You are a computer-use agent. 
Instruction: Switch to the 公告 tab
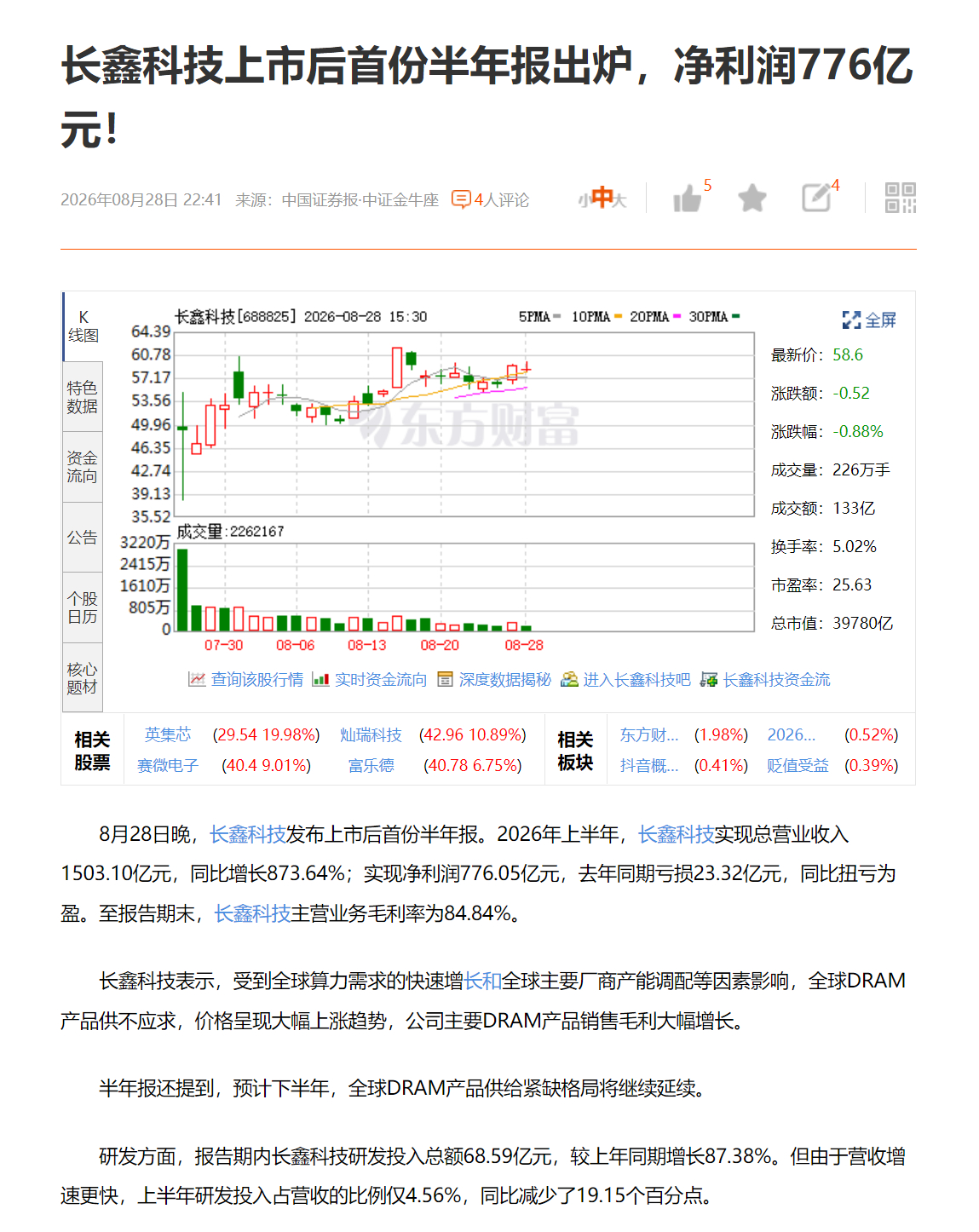pyautogui.click(x=83, y=538)
